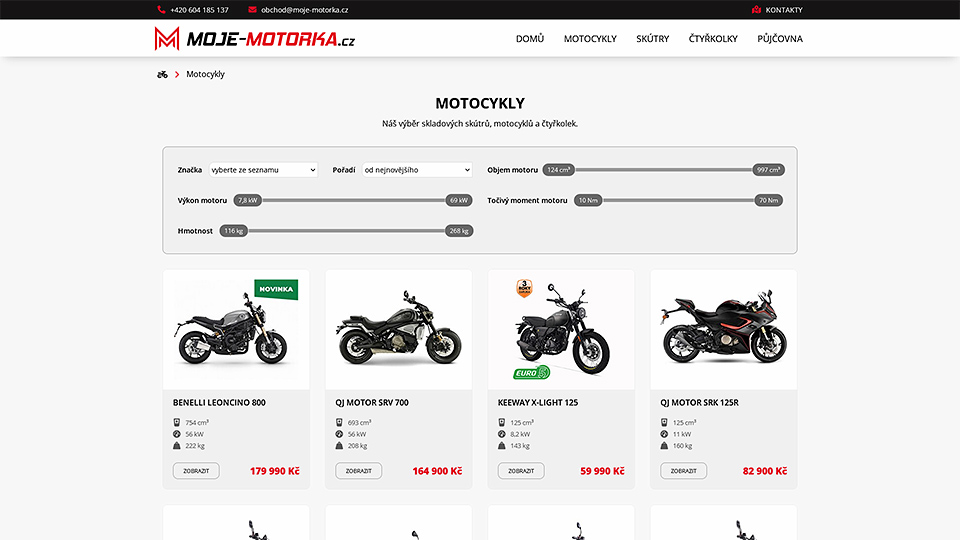960x540 pixels.
Task: Open the Moje-Motorka.cz logo homepage
Action: [x=255, y=39]
